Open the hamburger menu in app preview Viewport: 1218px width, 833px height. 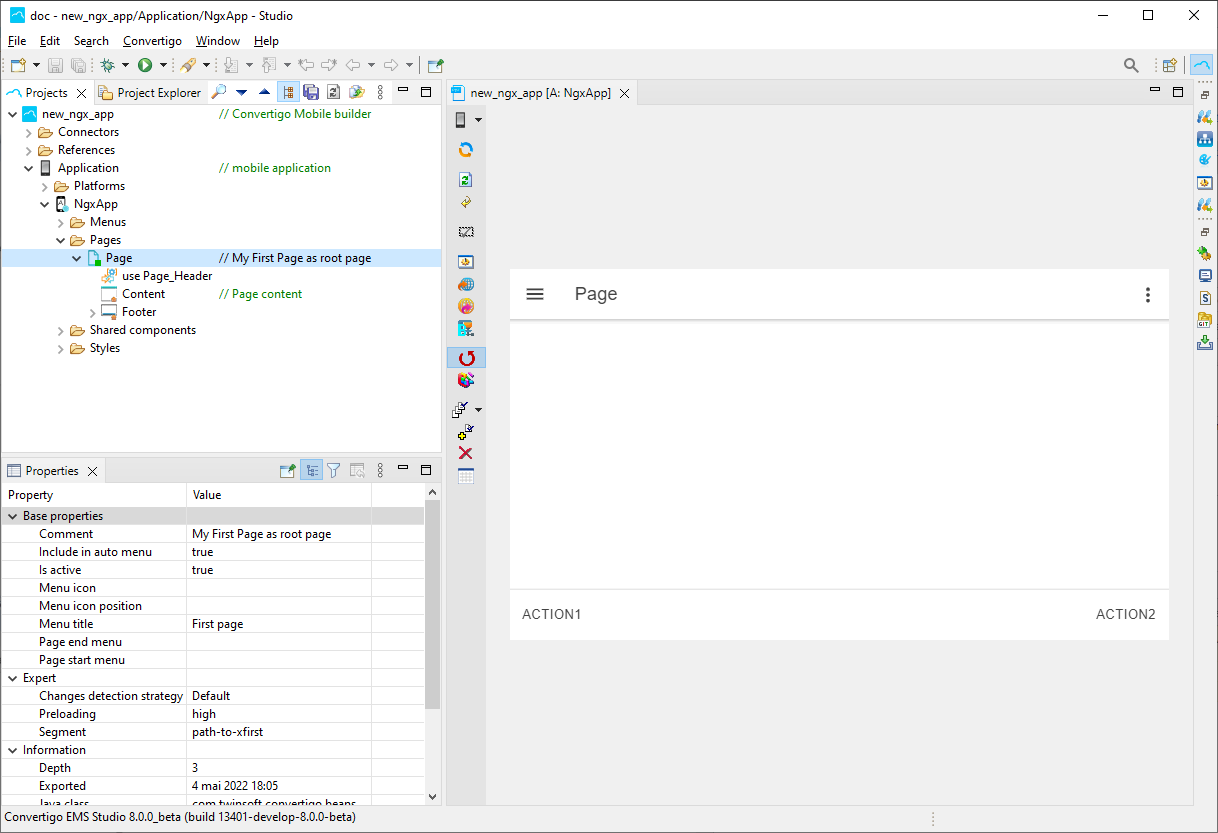tap(535, 294)
